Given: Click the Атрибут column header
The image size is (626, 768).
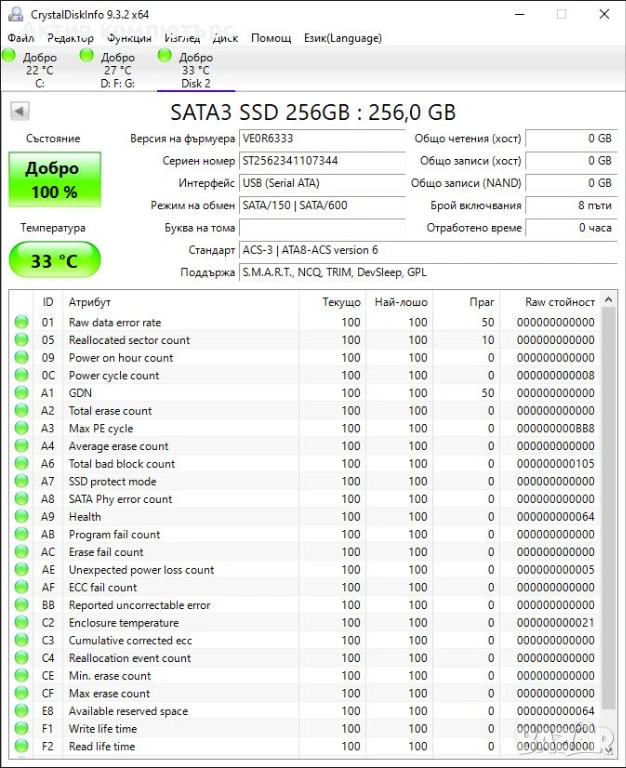Looking at the screenshot, I should 90,302.
